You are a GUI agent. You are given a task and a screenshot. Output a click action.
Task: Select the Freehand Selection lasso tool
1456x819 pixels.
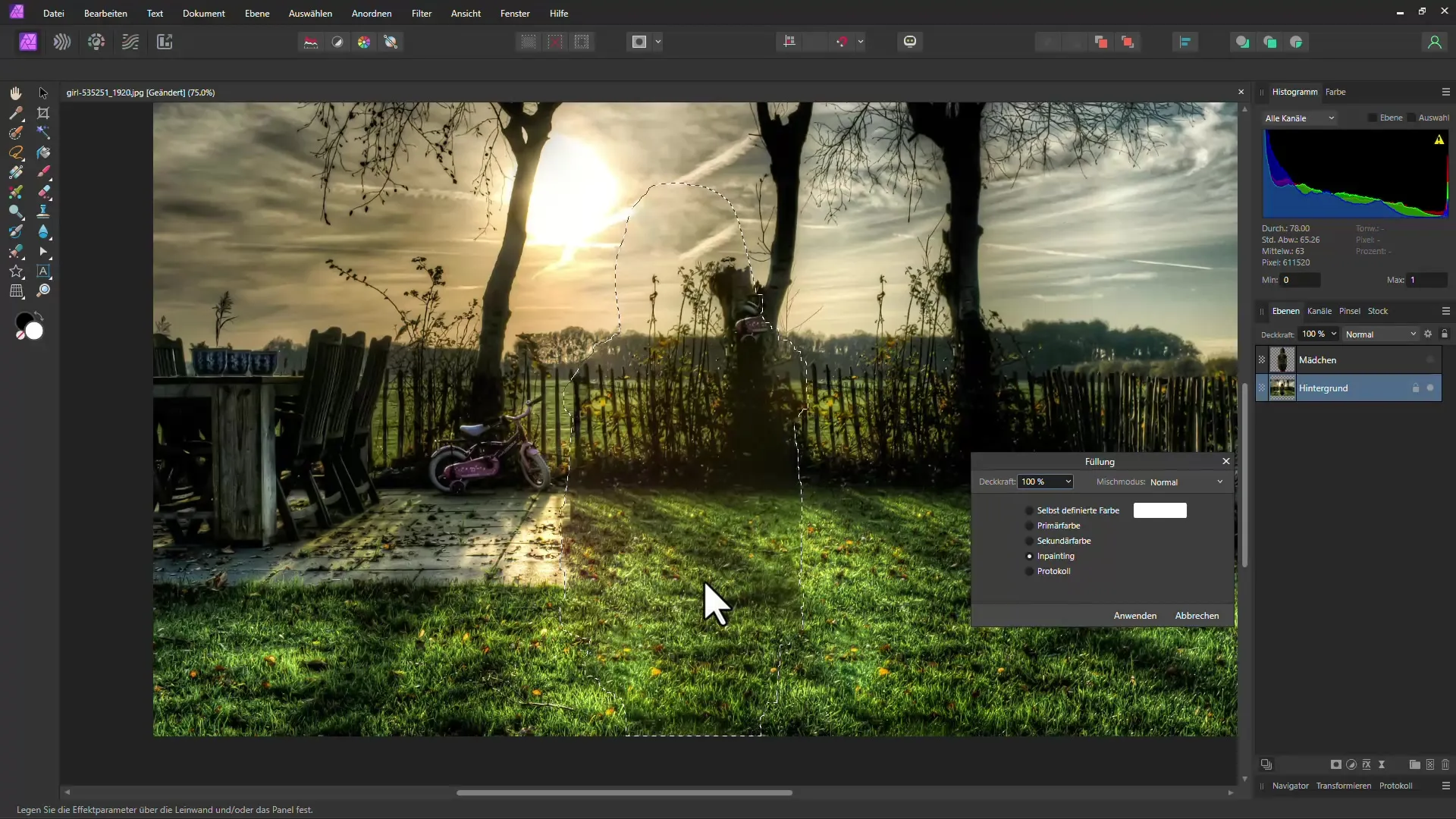[16, 152]
